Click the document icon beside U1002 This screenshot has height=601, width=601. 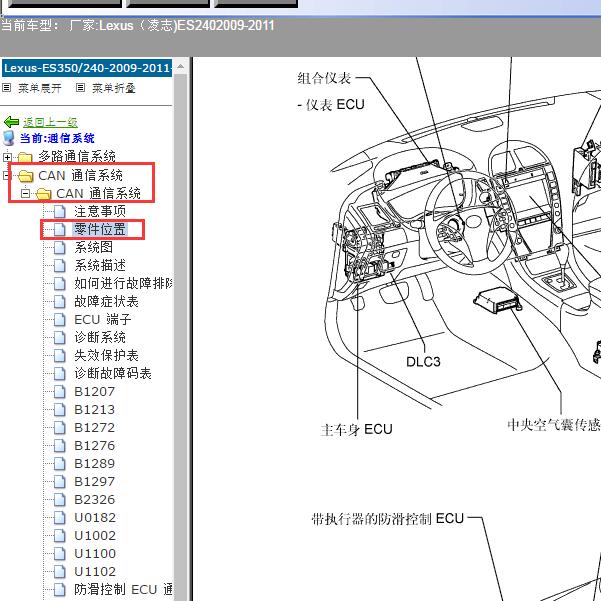click(x=59, y=535)
